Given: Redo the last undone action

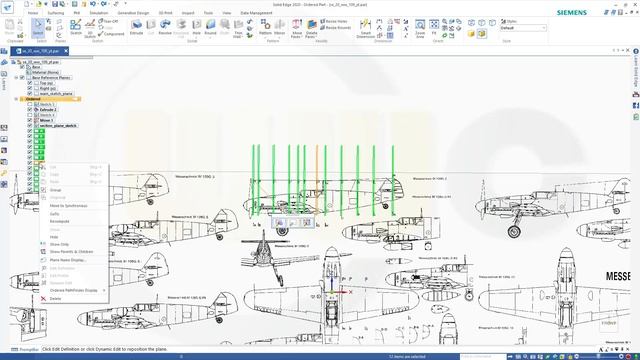Looking at the screenshot, I should pos(104,4).
